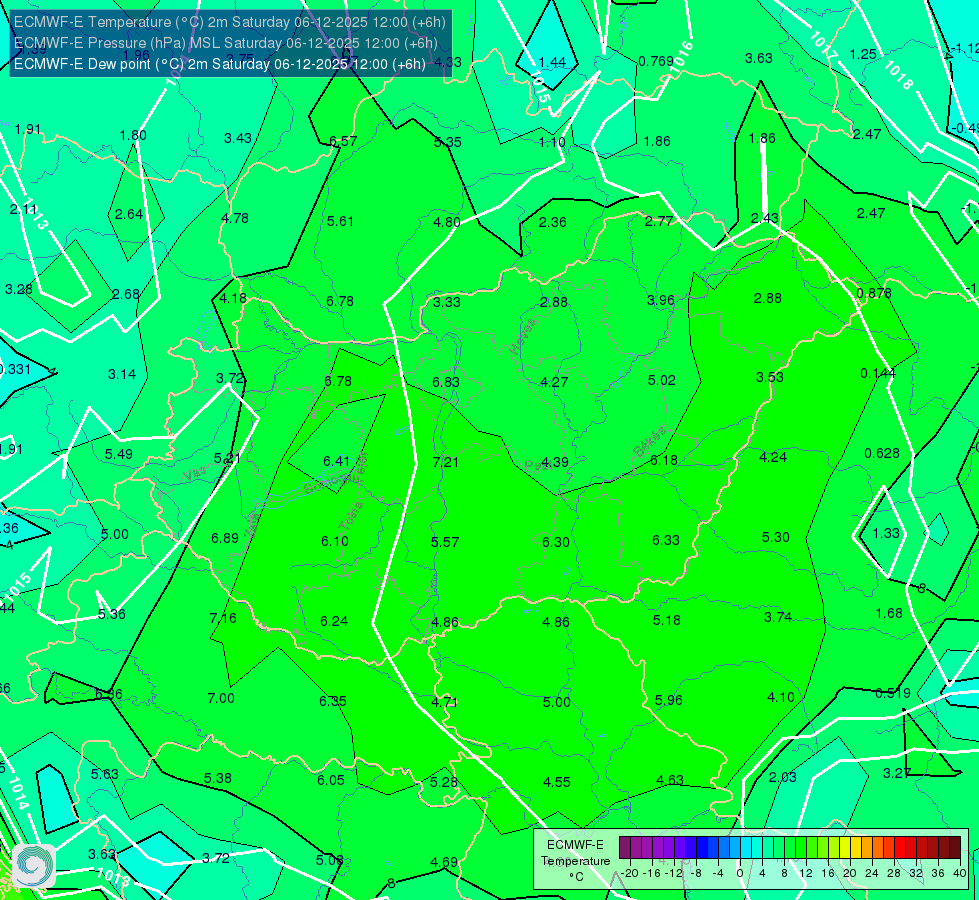Click the 6.24 temperature value

coord(334,621)
